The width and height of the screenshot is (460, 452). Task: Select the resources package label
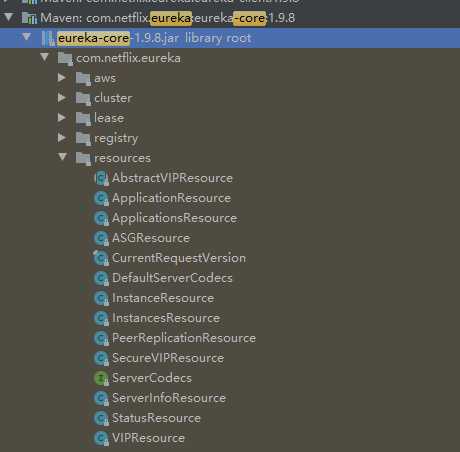click(x=123, y=158)
